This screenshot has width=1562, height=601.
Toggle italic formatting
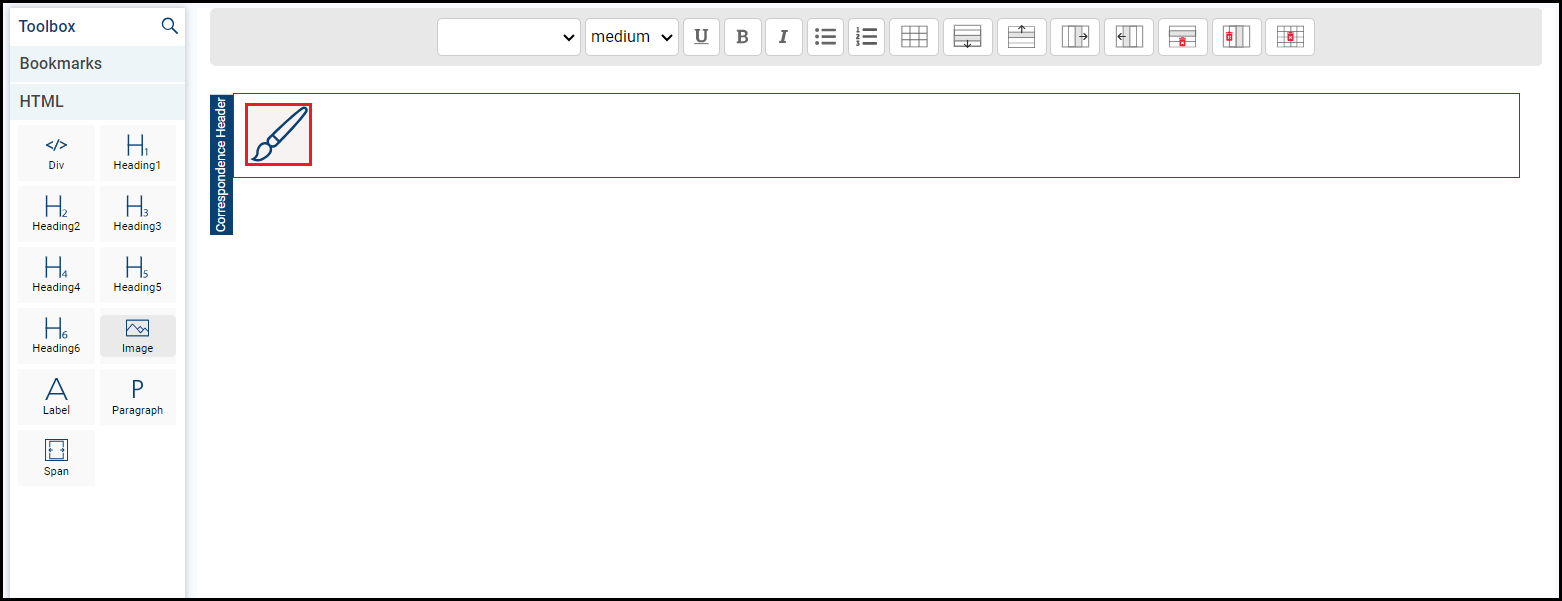coord(783,37)
